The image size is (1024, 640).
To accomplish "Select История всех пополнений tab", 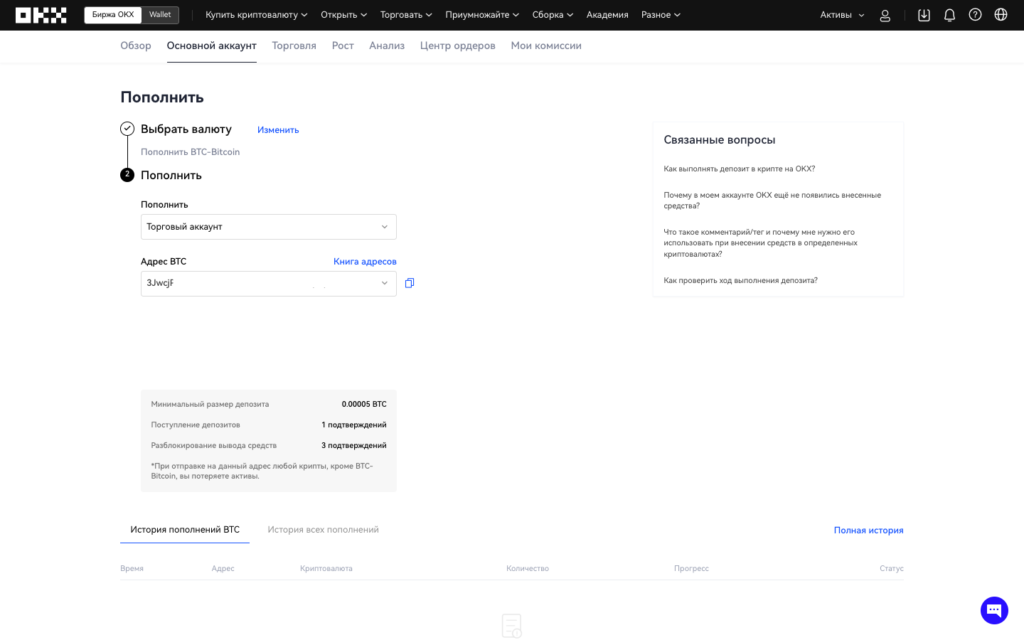I will click(x=323, y=530).
